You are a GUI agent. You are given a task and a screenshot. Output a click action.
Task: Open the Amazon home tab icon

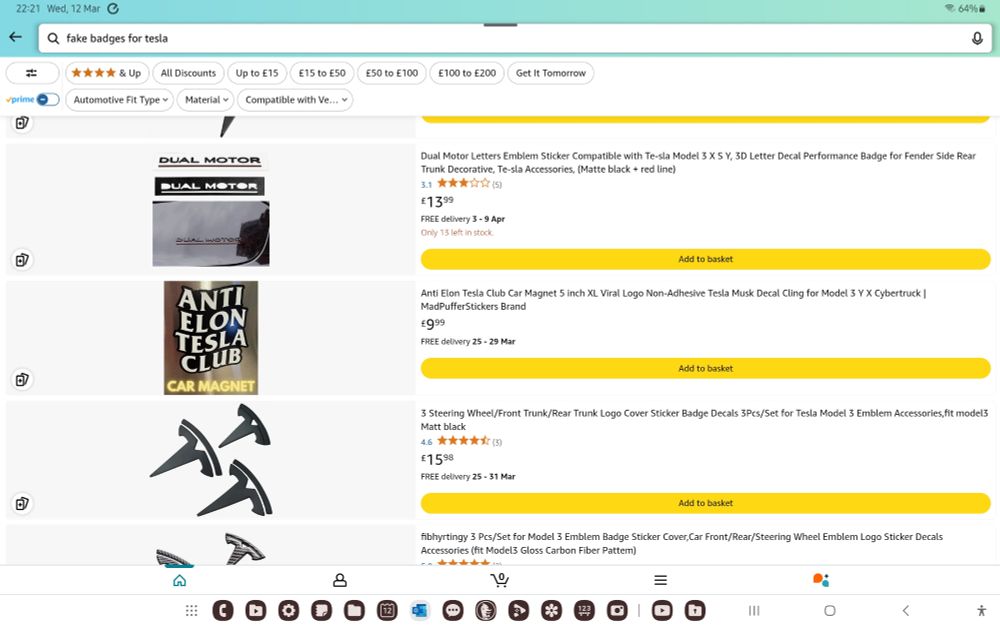180,580
